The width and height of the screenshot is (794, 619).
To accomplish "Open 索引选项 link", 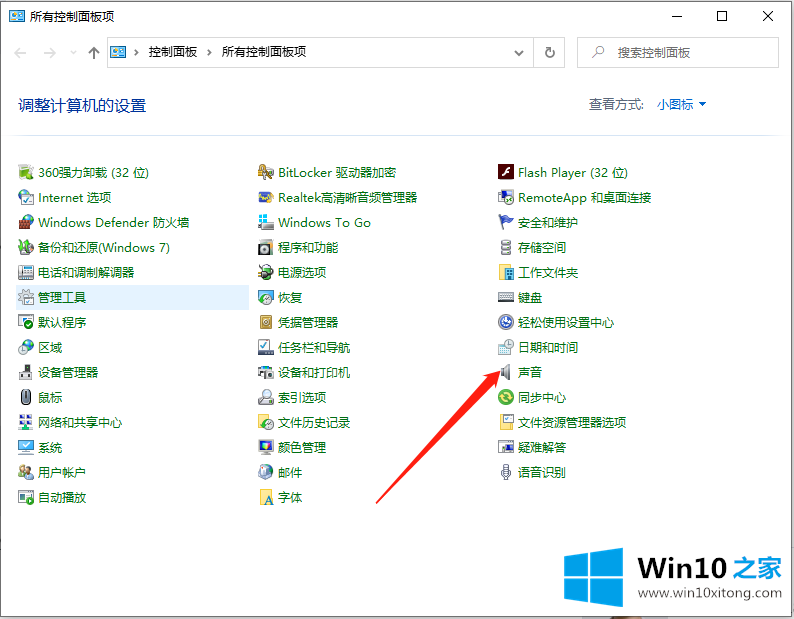I will (302, 397).
